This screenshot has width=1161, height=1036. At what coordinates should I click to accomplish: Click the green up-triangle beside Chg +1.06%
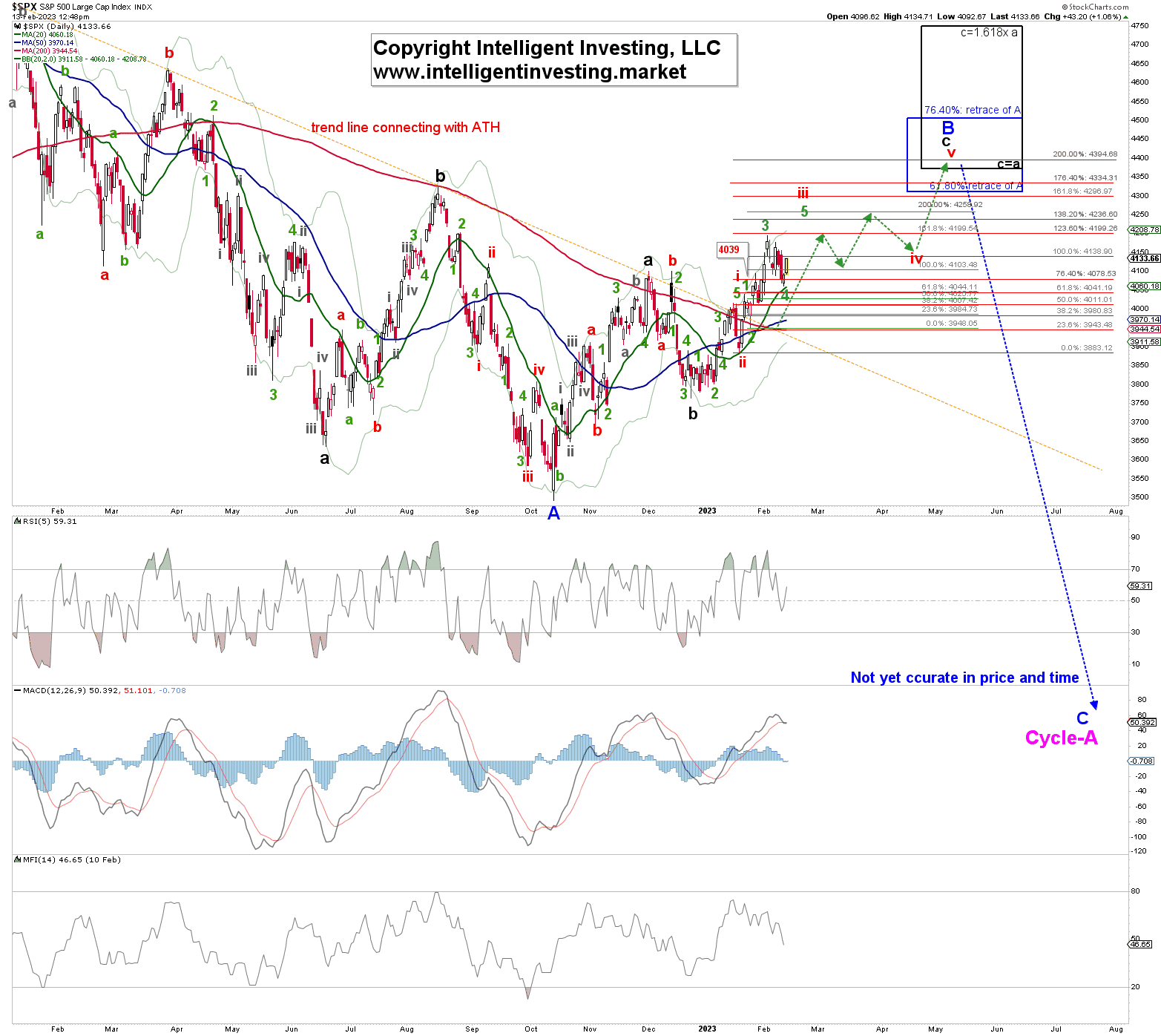click(1125, 17)
